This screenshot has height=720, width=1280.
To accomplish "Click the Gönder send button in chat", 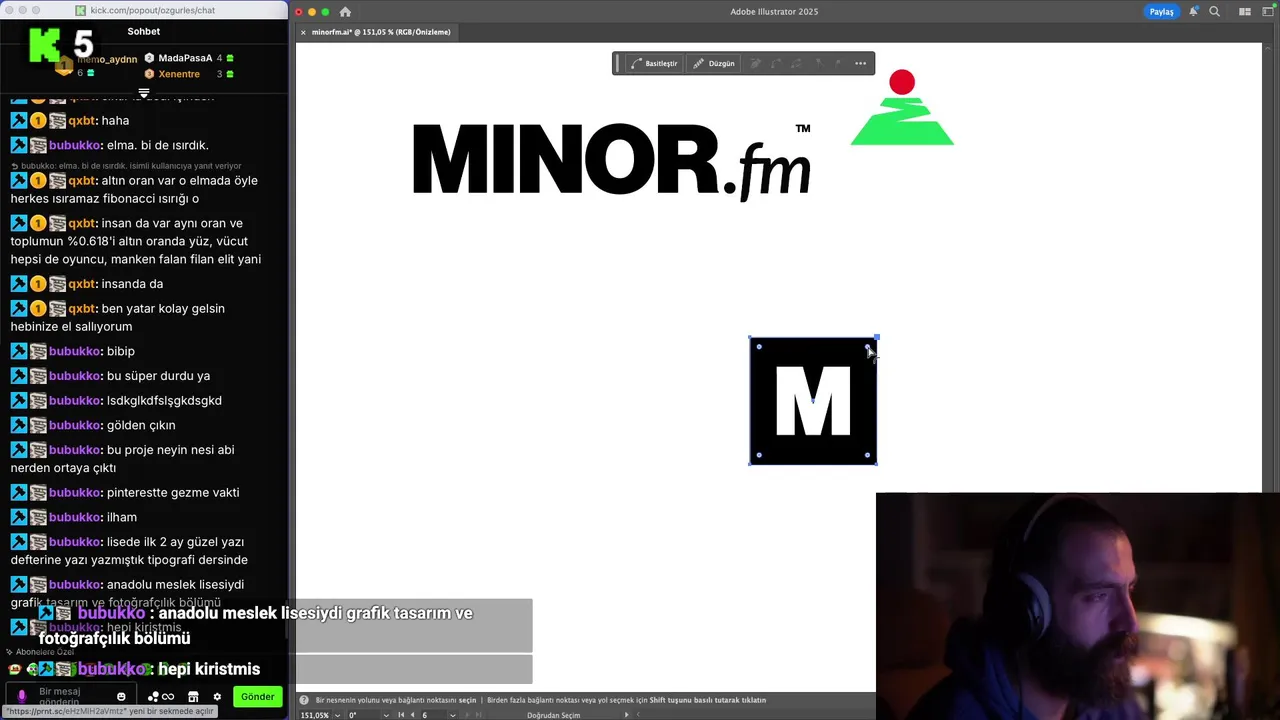I will coord(257,696).
